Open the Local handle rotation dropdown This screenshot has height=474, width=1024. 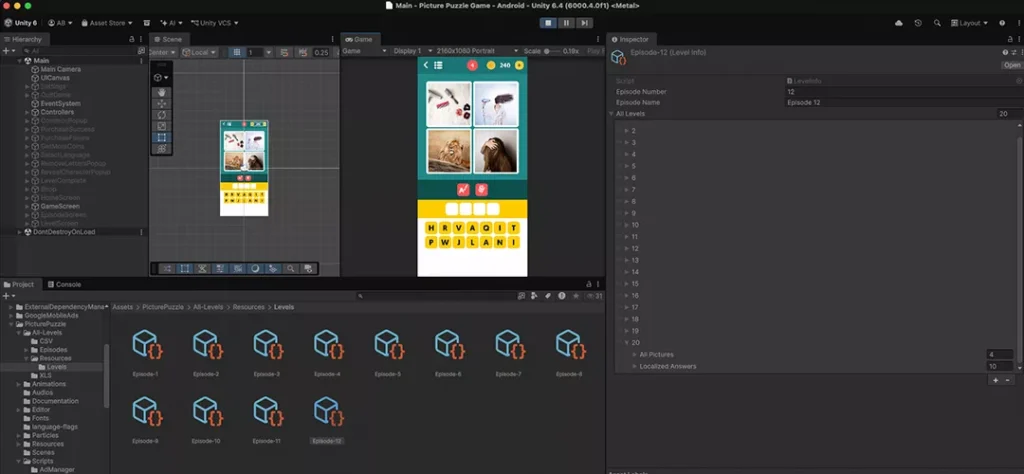pyautogui.click(x=199, y=52)
